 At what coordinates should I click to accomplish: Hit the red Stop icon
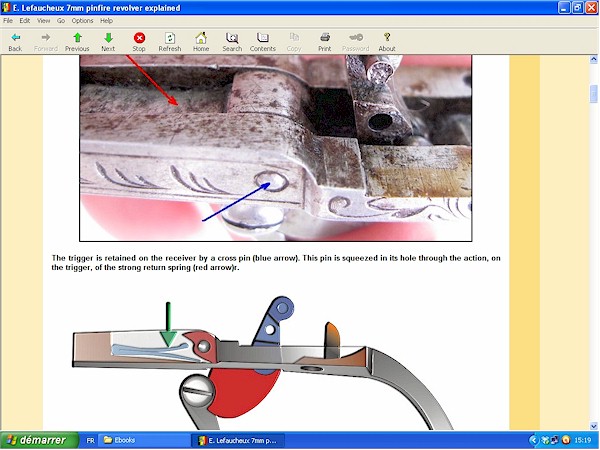point(139,38)
